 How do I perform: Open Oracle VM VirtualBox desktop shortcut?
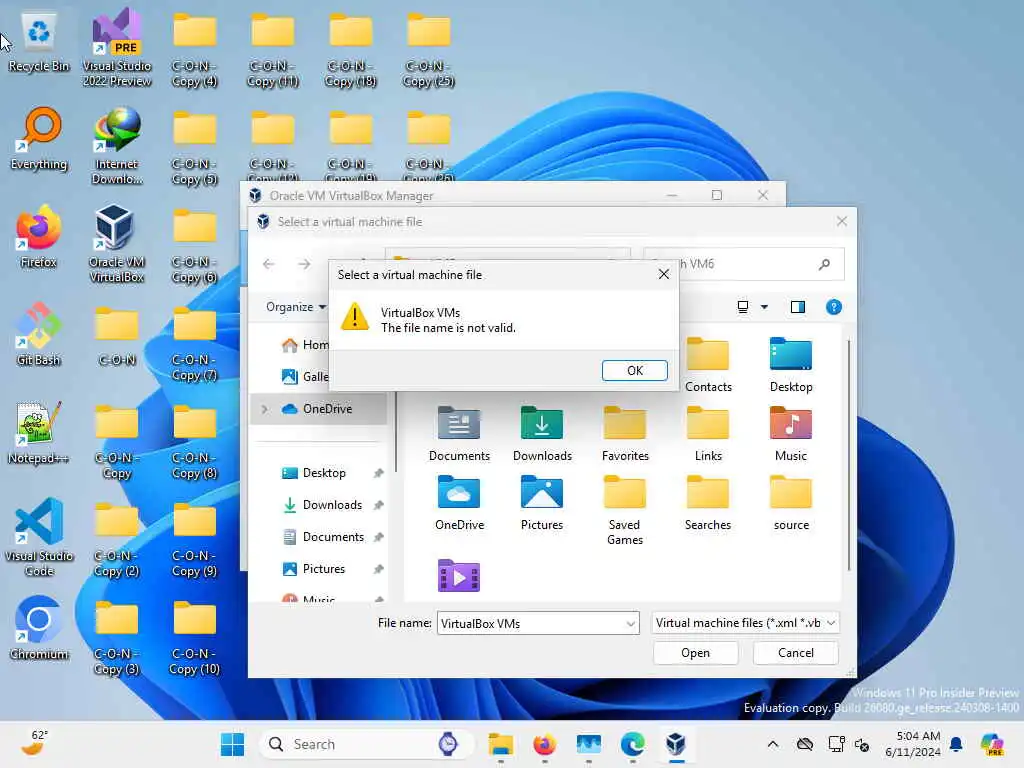(117, 244)
